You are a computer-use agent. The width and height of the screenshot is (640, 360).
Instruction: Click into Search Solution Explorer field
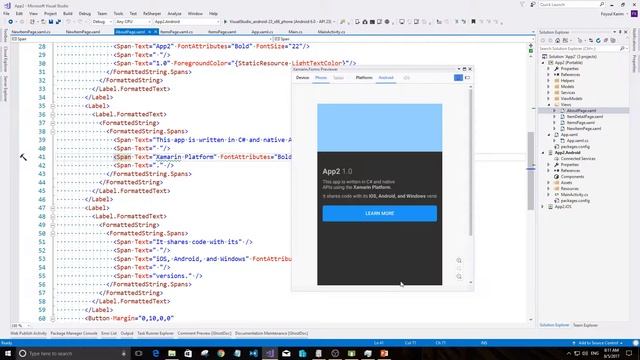[583, 49]
